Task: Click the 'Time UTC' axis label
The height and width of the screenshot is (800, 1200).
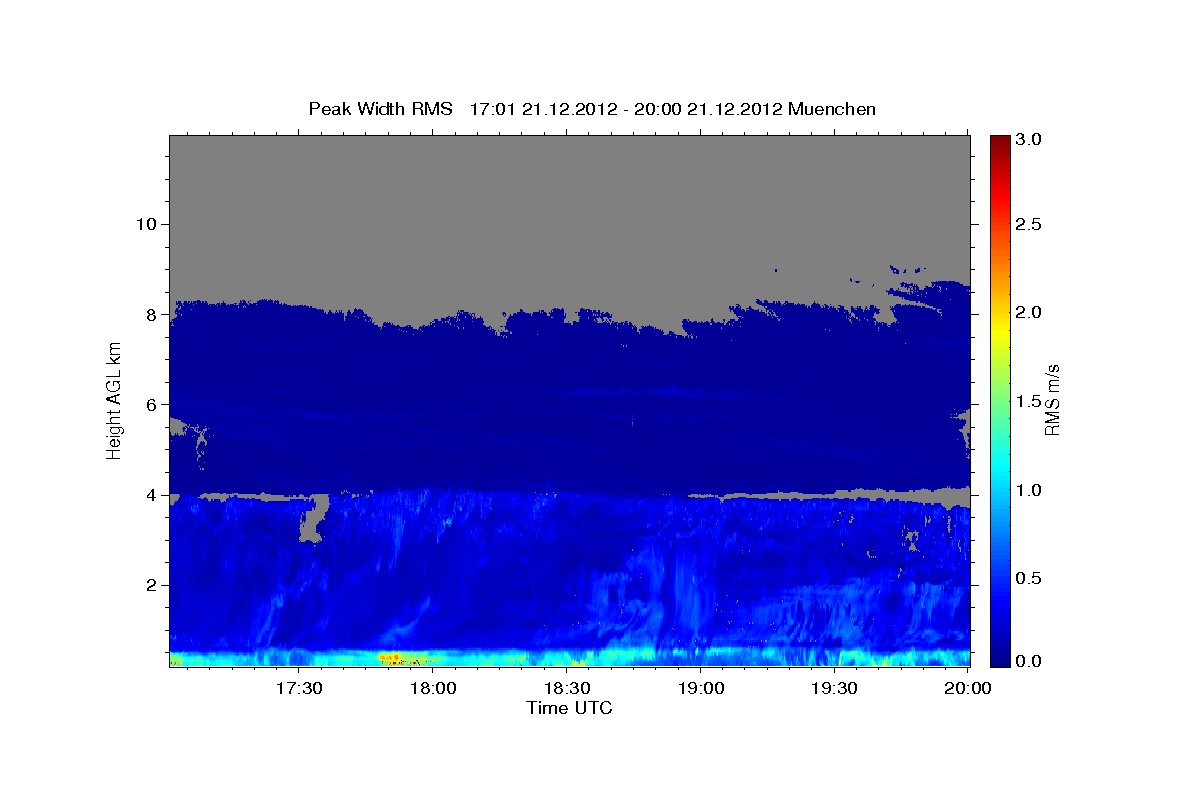Action: [569, 708]
